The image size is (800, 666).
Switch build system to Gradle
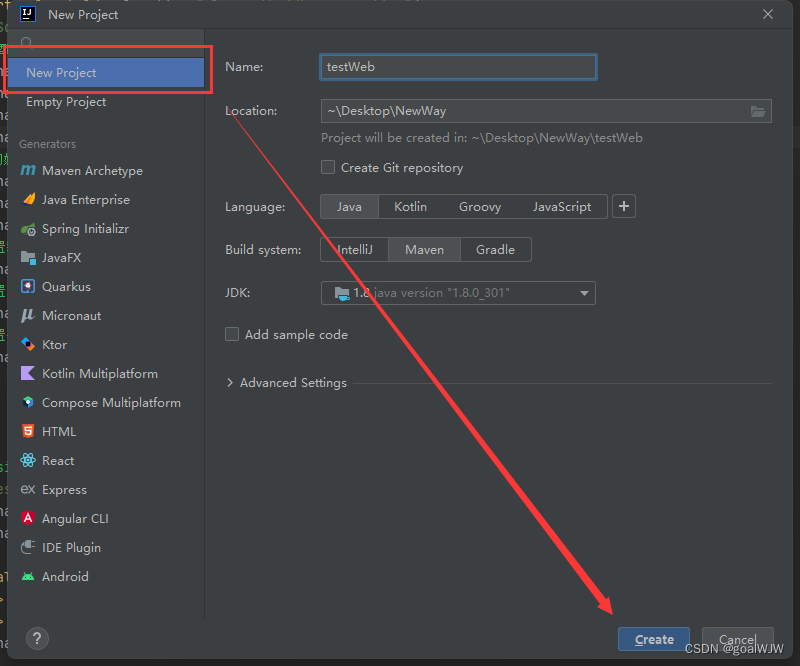click(x=495, y=250)
